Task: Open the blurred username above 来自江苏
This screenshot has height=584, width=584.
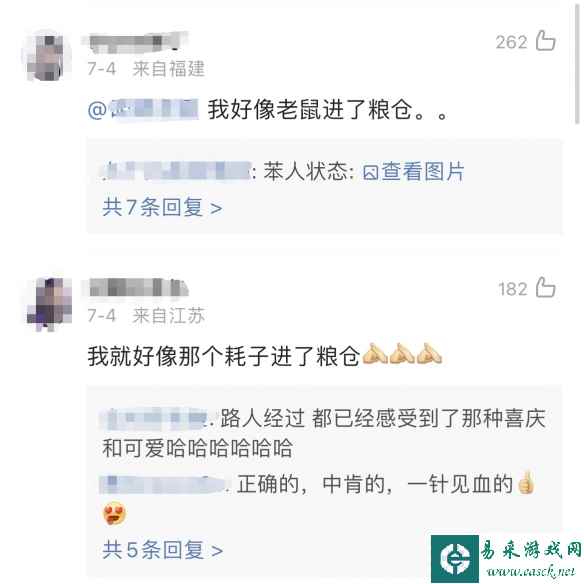Action: pyautogui.click(x=139, y=288)
